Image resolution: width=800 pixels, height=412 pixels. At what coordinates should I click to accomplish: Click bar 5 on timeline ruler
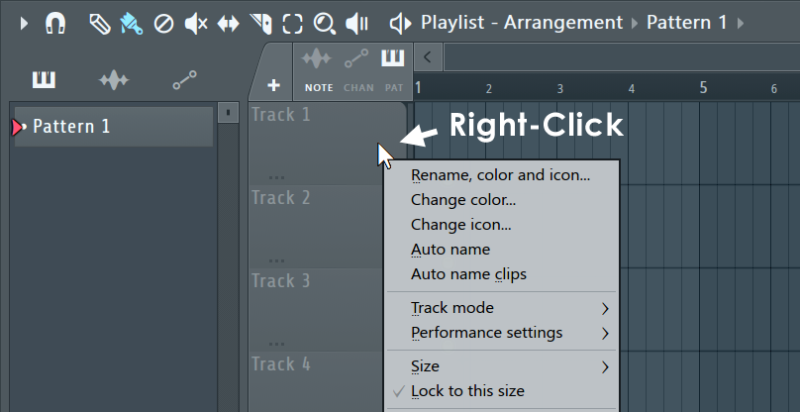click(704, 88)
